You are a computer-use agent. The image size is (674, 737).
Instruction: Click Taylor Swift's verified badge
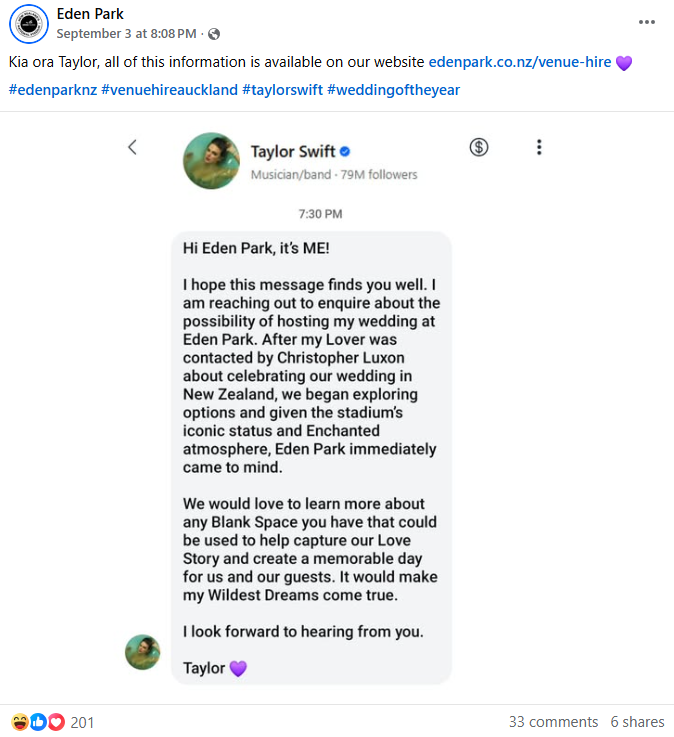coord(344,152)
